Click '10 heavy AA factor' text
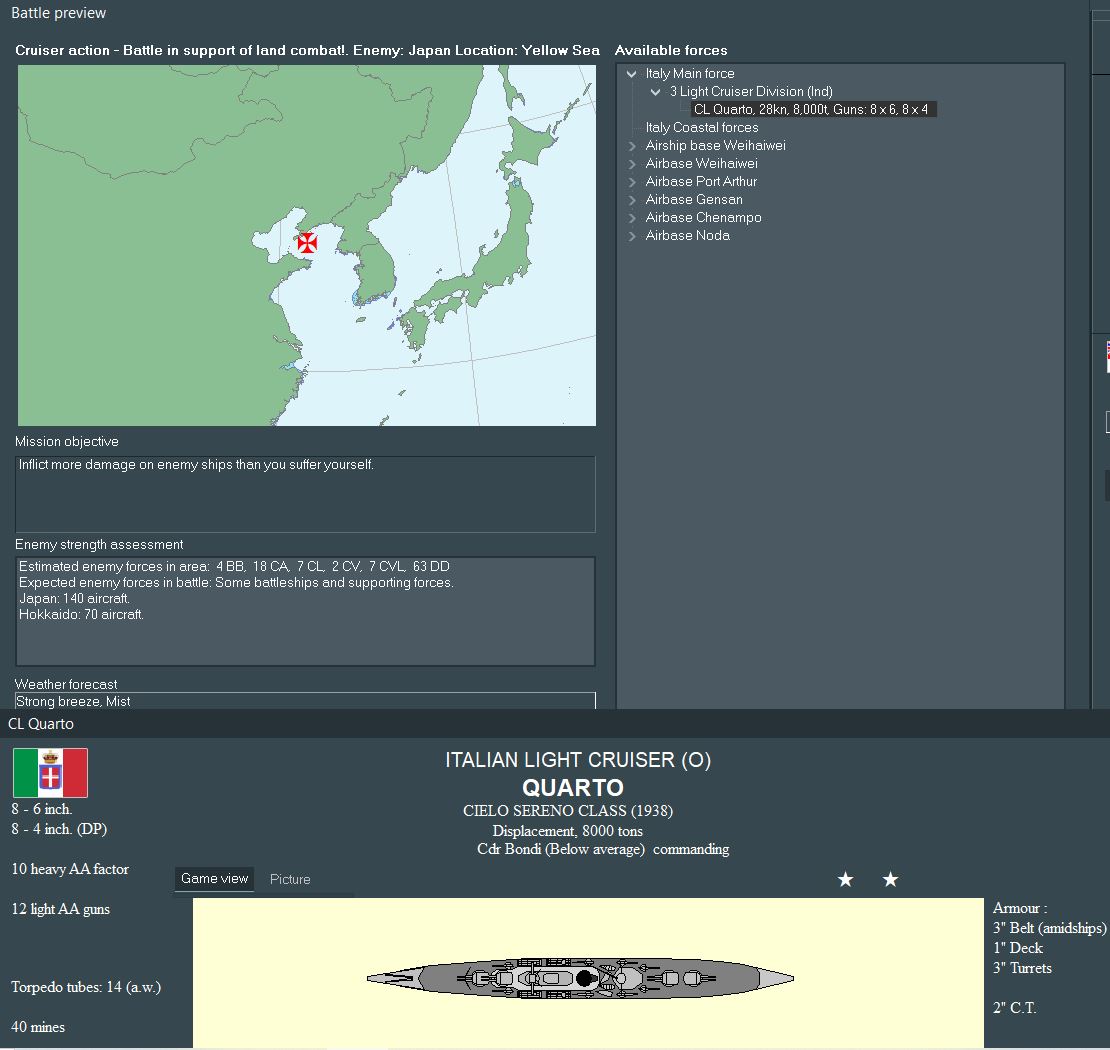 [70, 869]
